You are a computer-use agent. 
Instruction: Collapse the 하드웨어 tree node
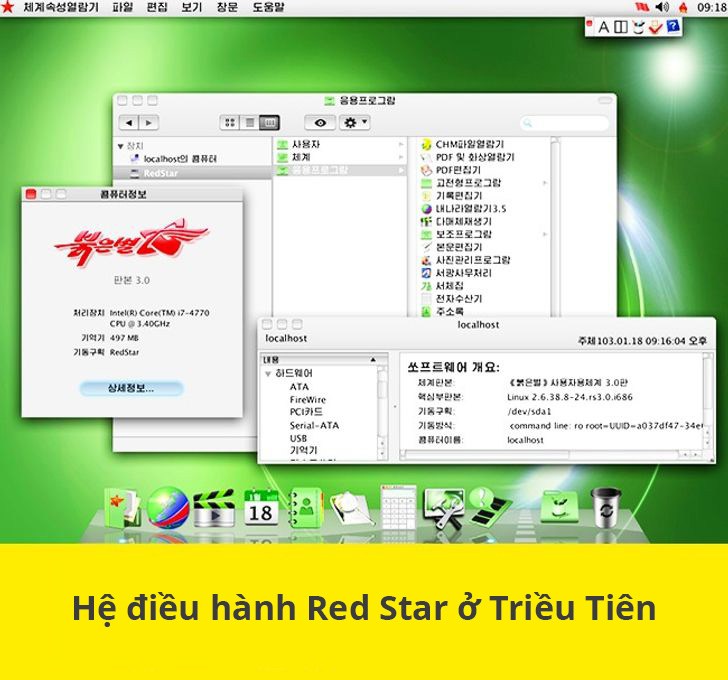268,374
